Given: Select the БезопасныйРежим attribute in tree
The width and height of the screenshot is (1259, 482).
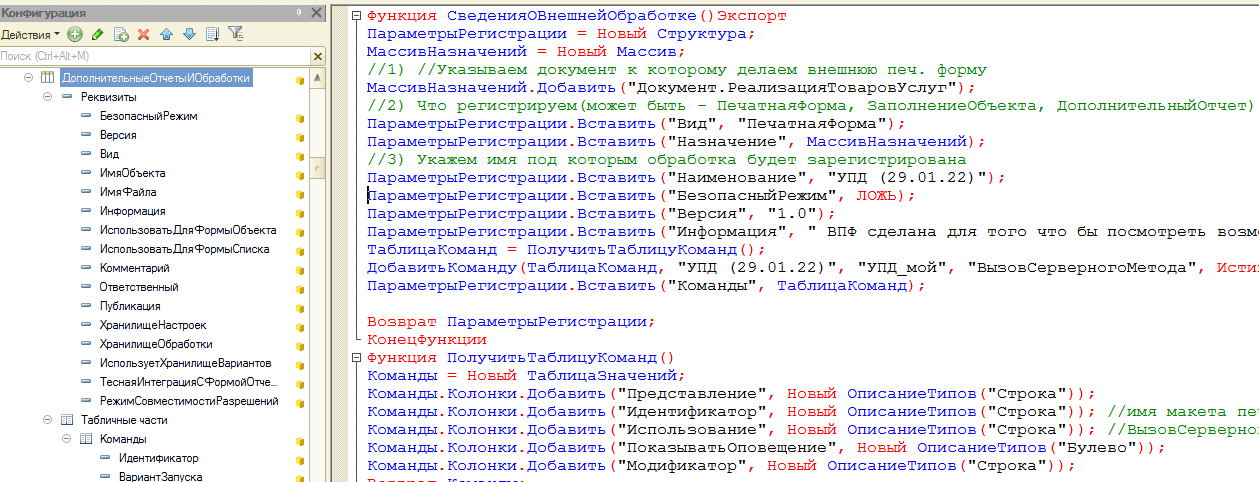Looking at the screenshot, I should [x=148, y=116].
